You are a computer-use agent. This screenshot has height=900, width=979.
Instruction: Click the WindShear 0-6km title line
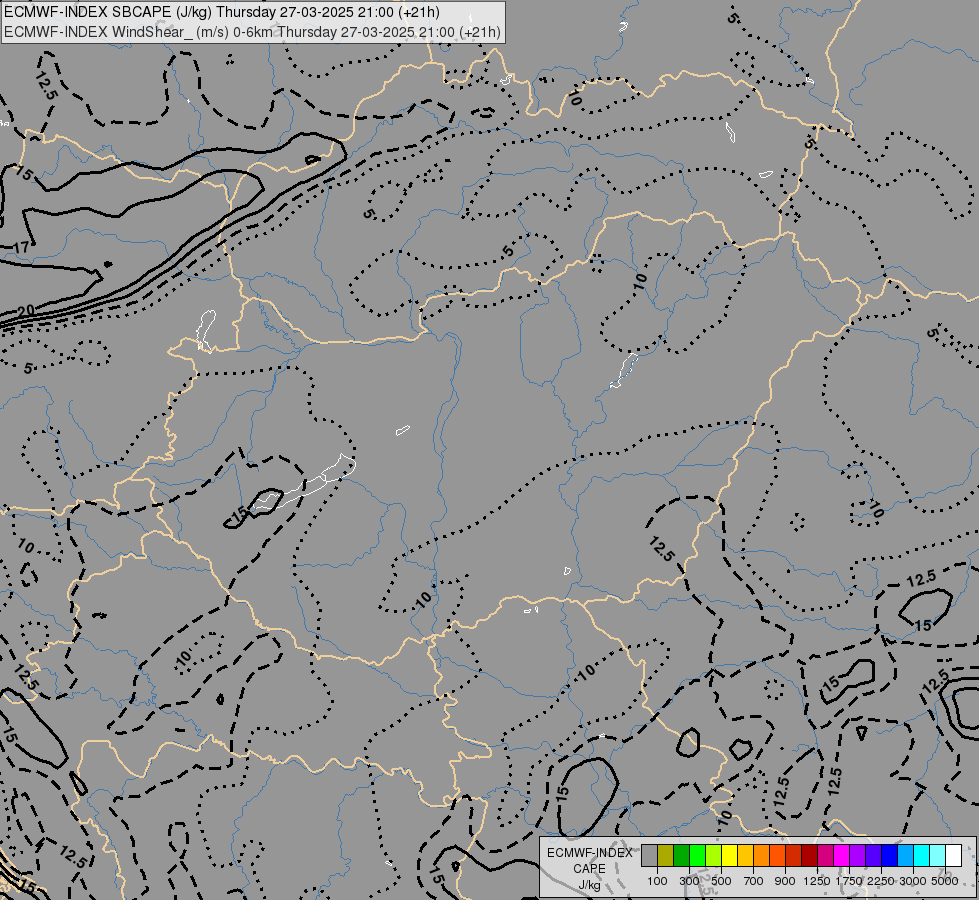coord(252,32)
